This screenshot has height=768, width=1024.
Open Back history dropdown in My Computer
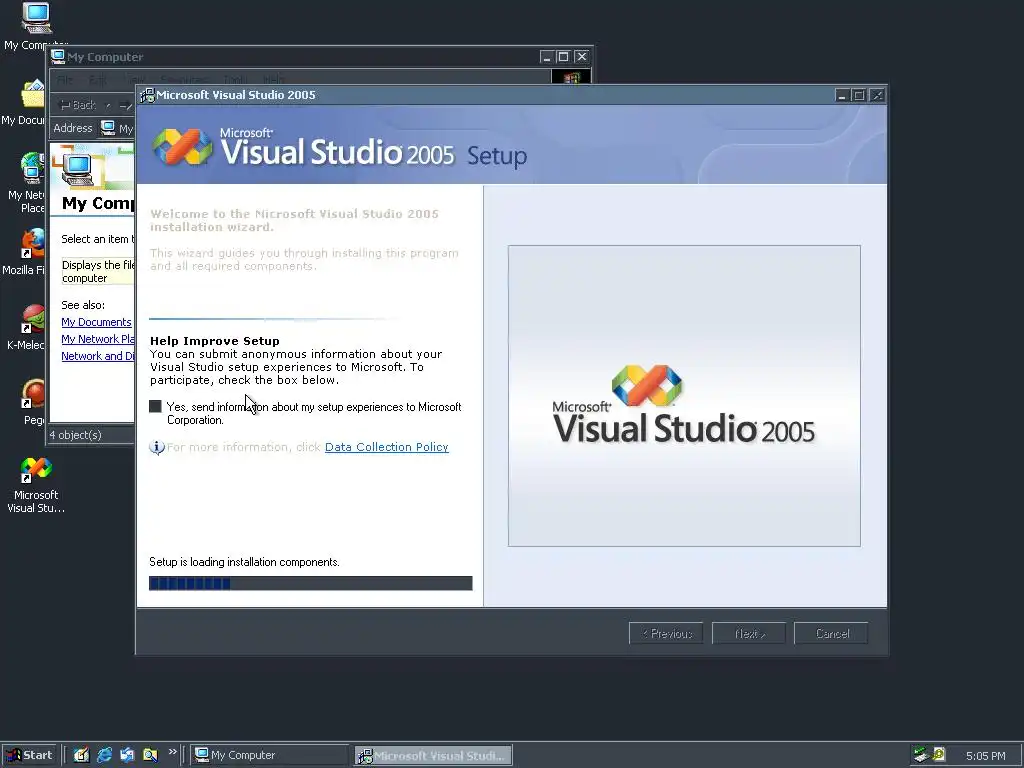click(x=108, y=105)
